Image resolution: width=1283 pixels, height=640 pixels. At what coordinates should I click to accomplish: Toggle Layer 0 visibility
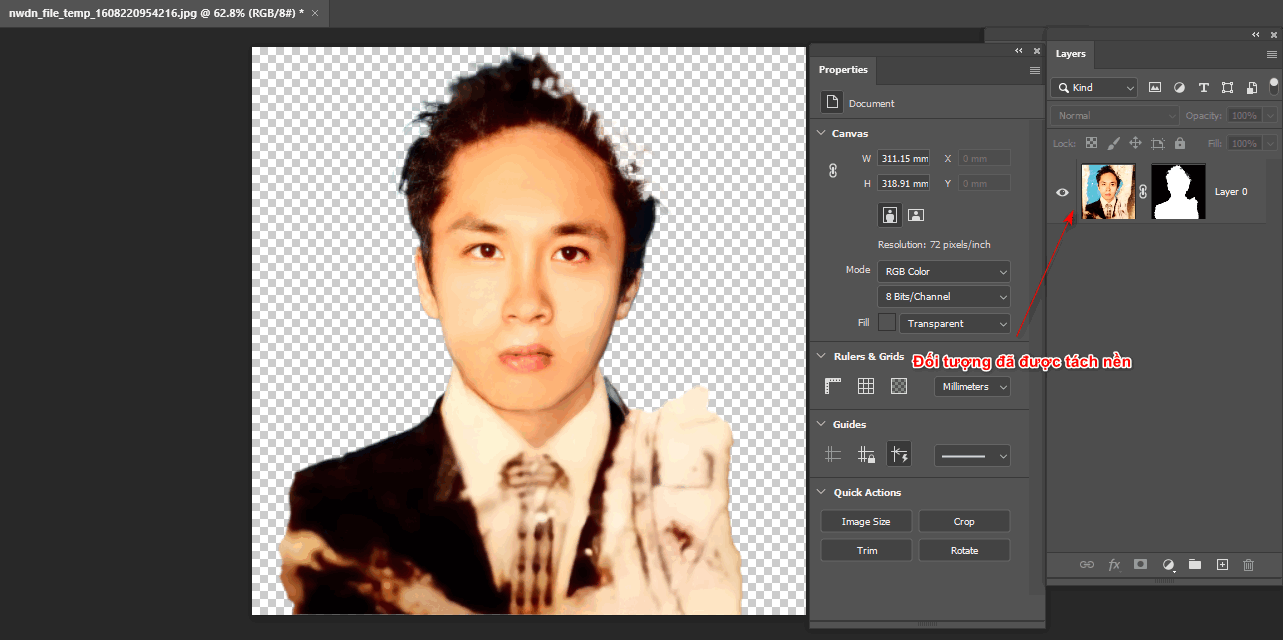tap(1062, 191)
